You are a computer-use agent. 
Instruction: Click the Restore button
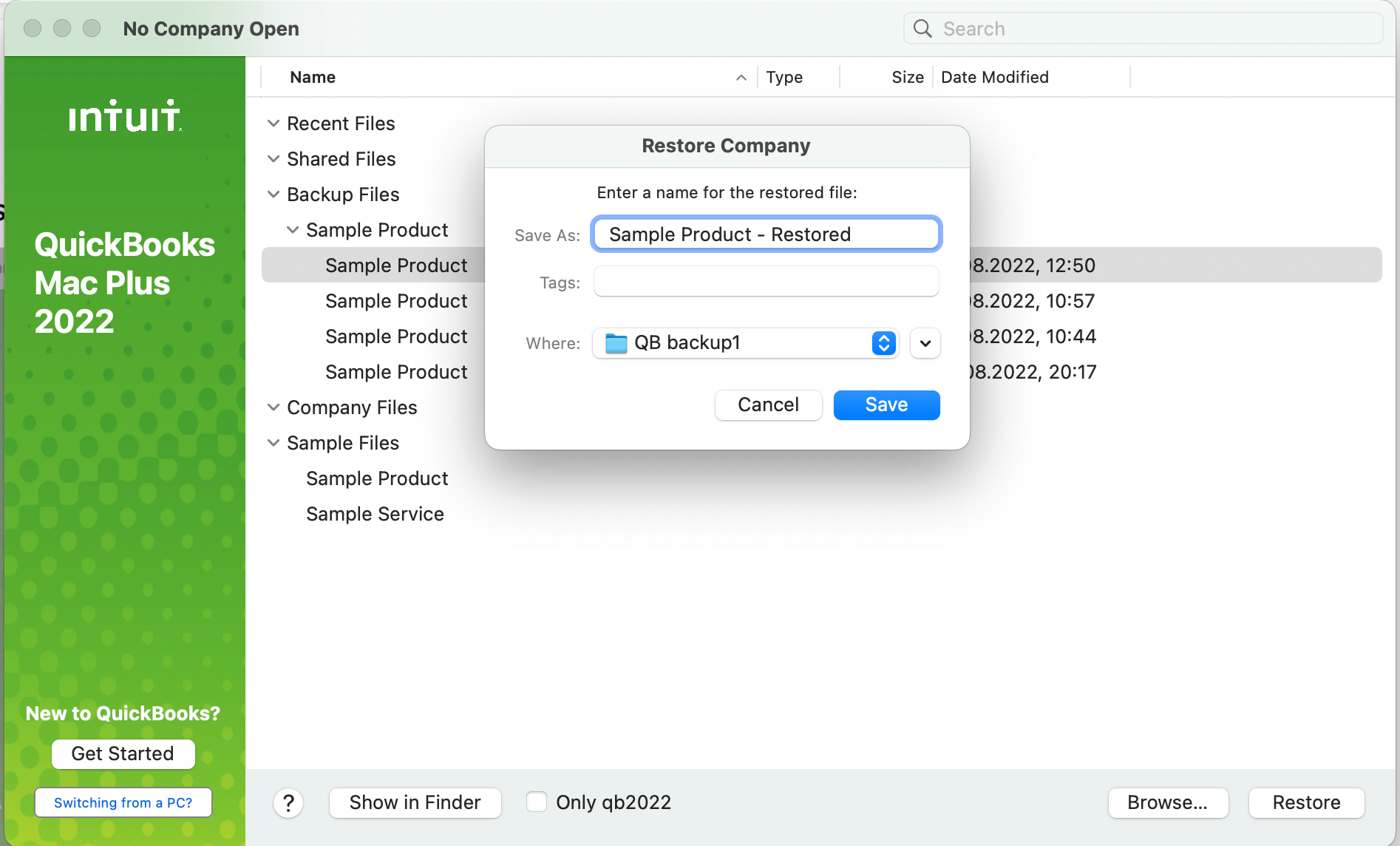(1306, 802)
